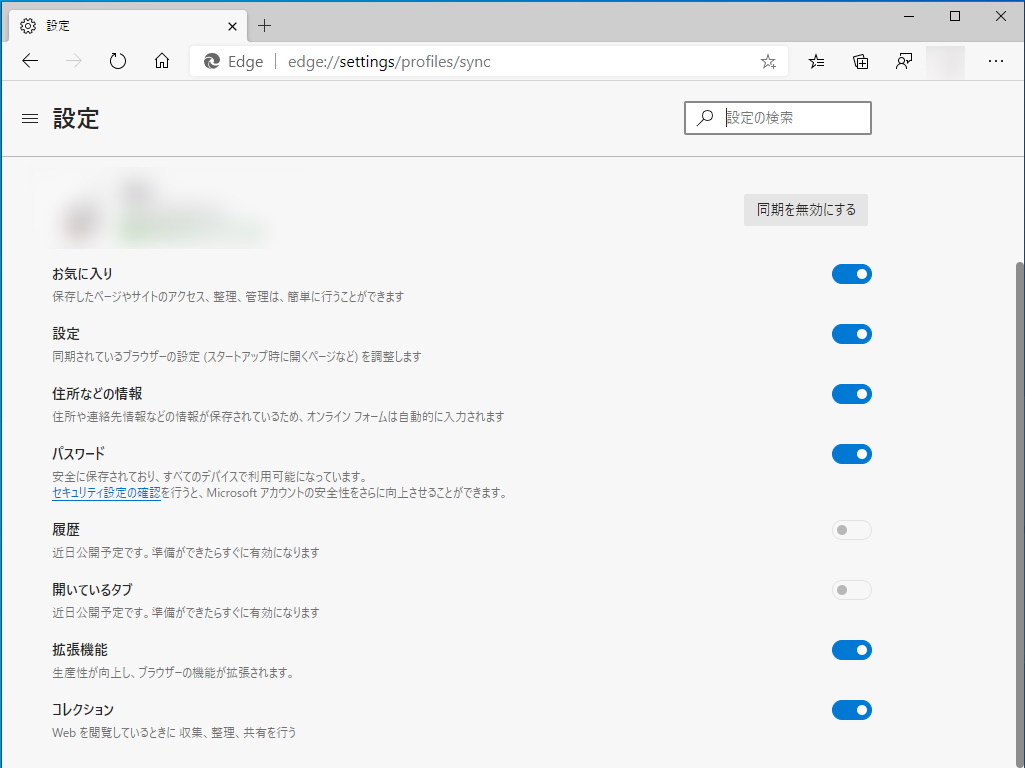Open the more options menu

click(x=996, y=61)
